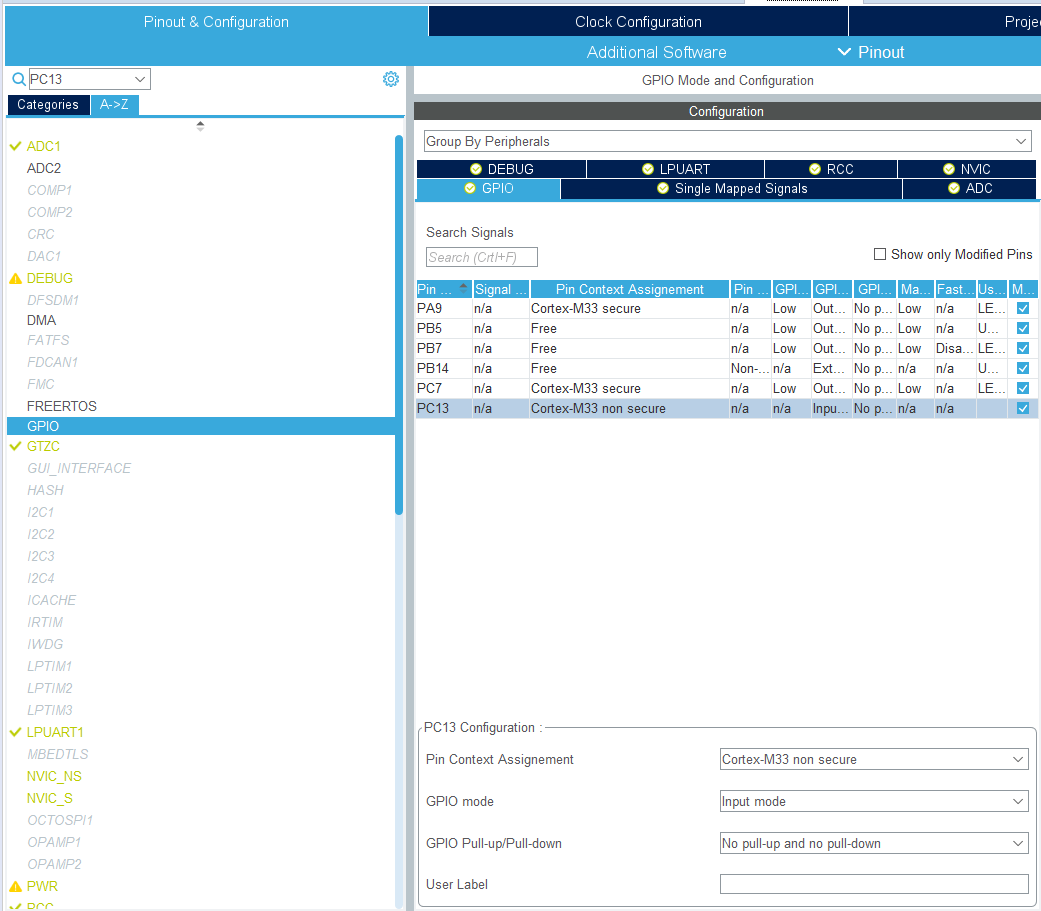
Task: Switch to the Clock Configuration tab
Action: 637,21
